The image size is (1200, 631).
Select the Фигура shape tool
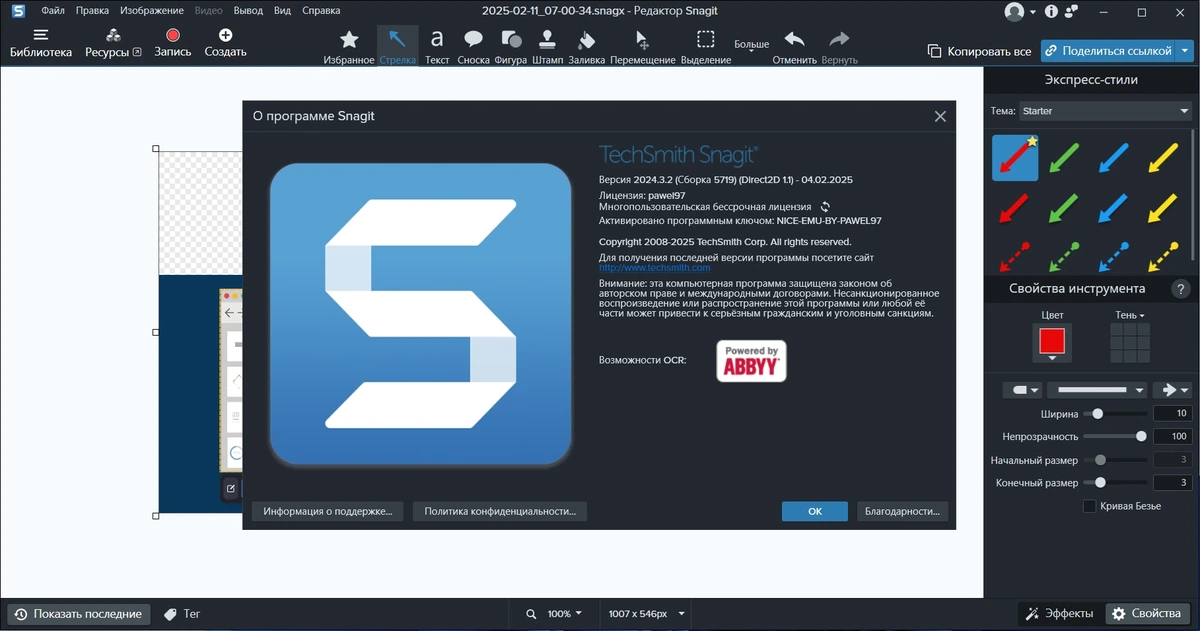click(x=510, y=46)
